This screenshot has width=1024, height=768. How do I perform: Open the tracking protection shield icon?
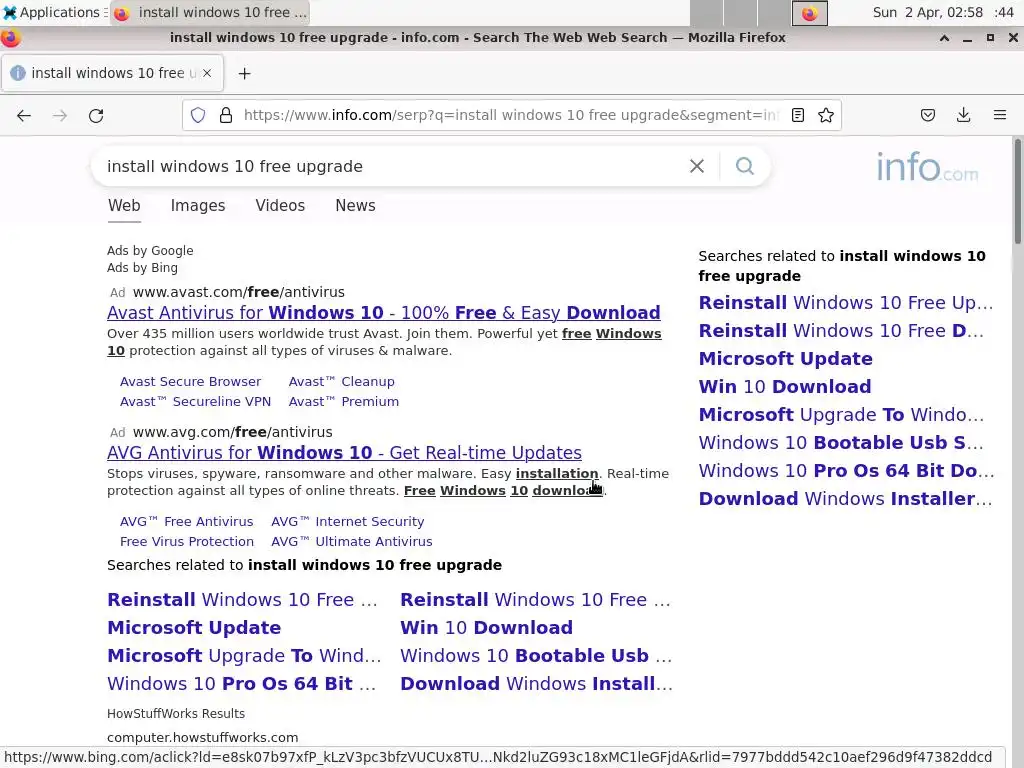(x=198, y=116)
